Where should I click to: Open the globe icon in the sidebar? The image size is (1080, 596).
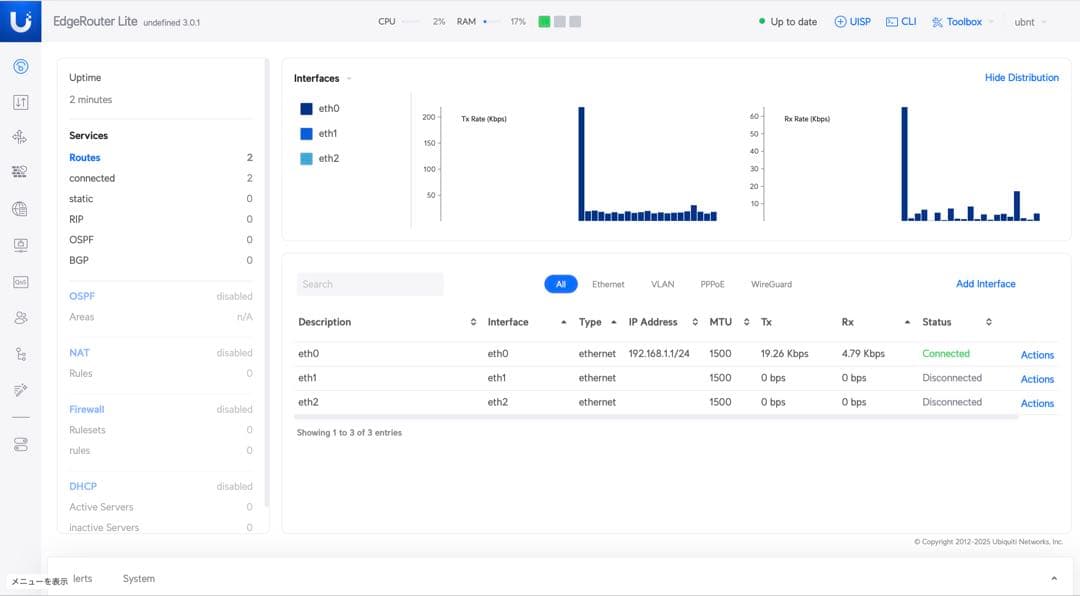pos(20,209)
